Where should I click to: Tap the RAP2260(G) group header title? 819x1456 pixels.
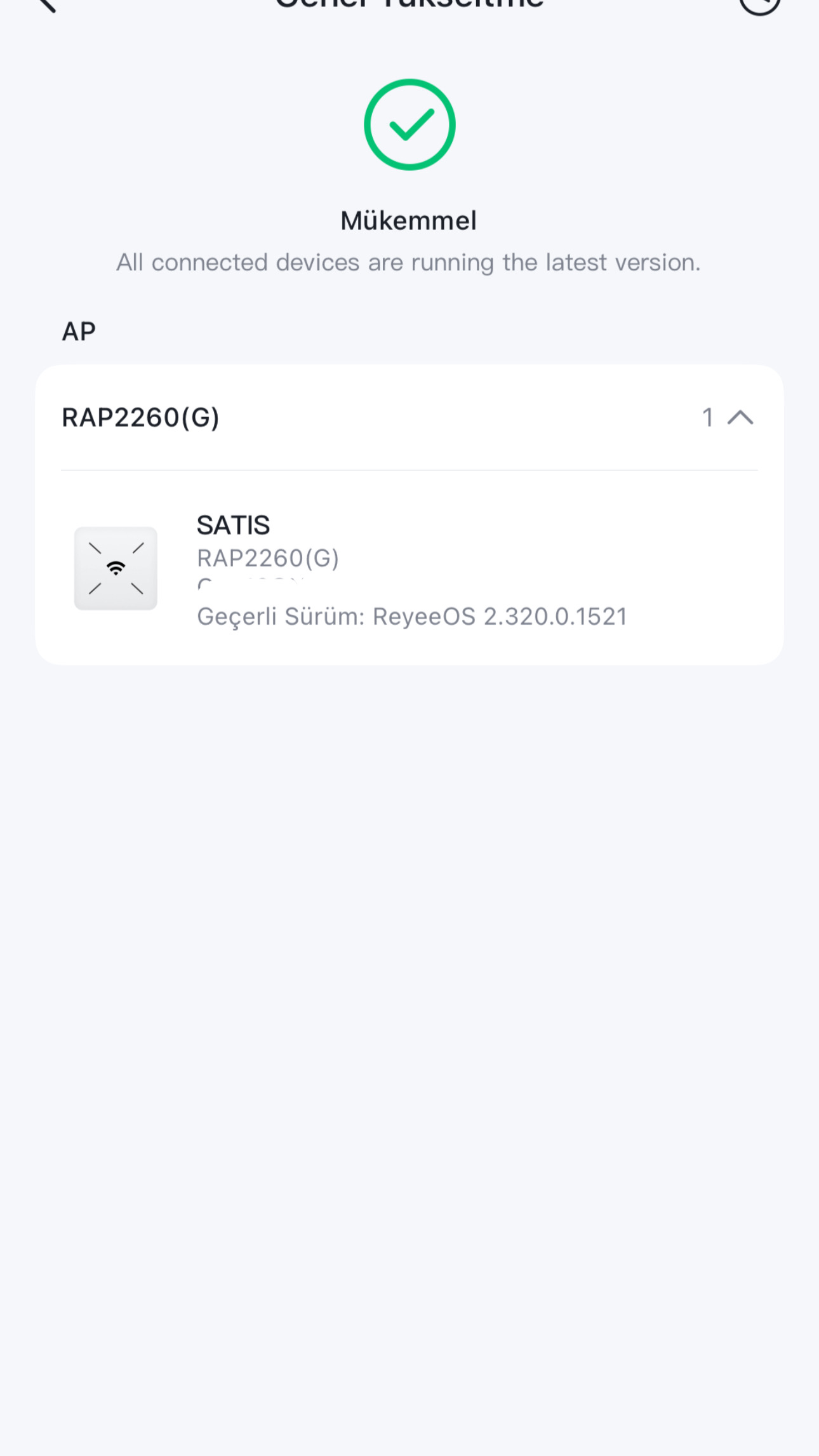point(140,418)
